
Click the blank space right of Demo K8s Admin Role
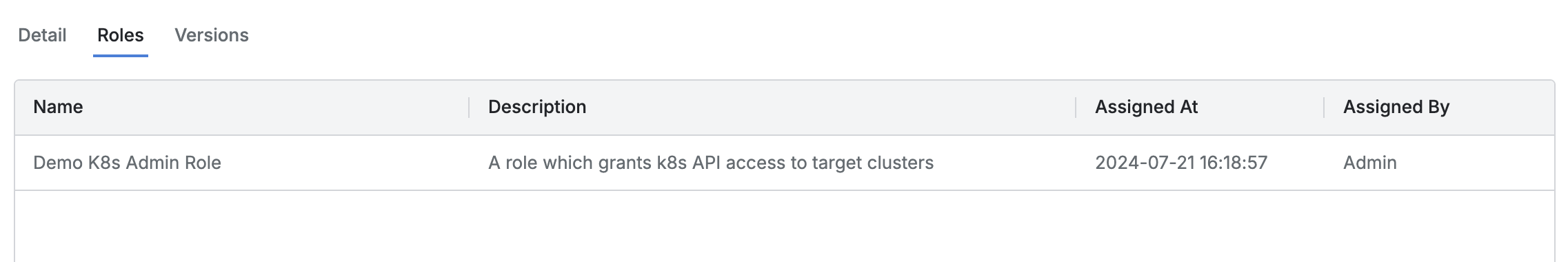coord(345,163)
